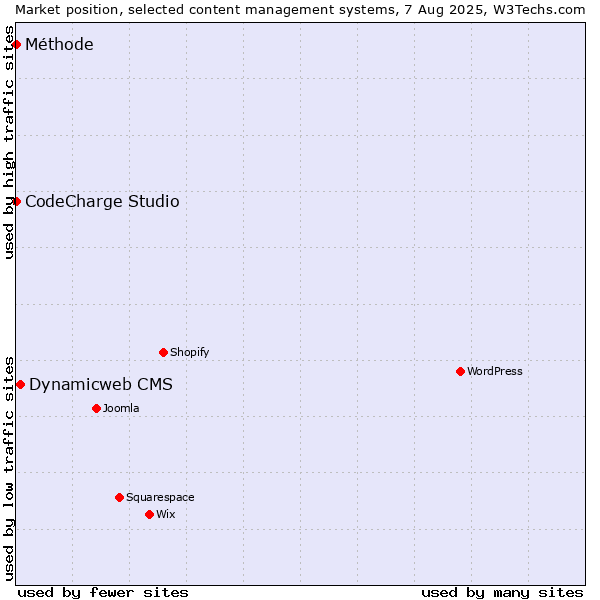This screenshot has height=600, width=600.
Task: Click the 'CodeCharge Studio' label
Action: pos(102,202)
